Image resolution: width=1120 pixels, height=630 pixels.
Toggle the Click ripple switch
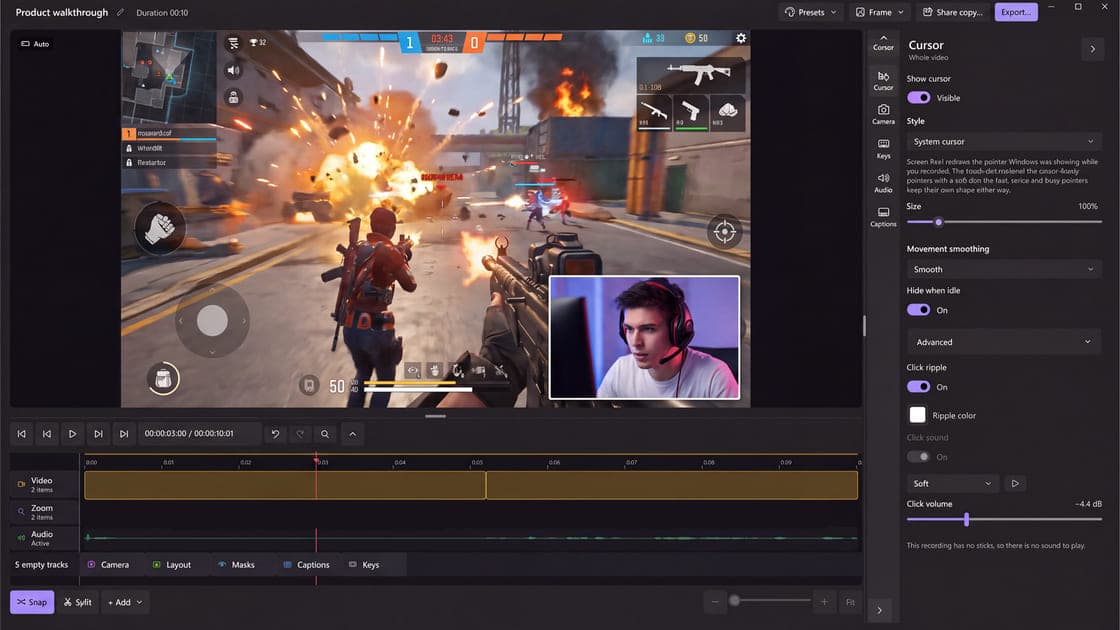[x=919, y=386]
